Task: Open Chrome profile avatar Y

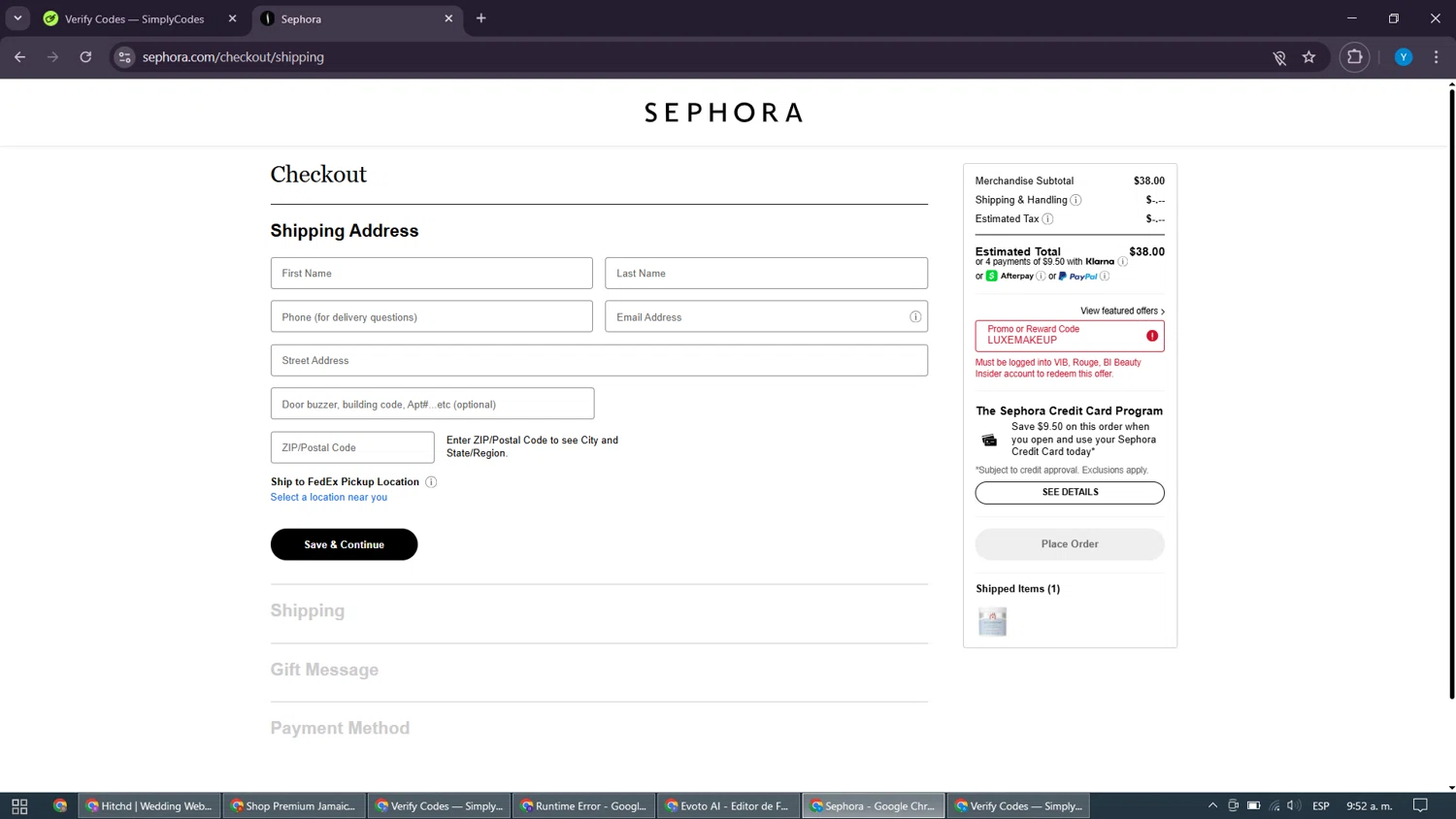Action: (1404, 57)
